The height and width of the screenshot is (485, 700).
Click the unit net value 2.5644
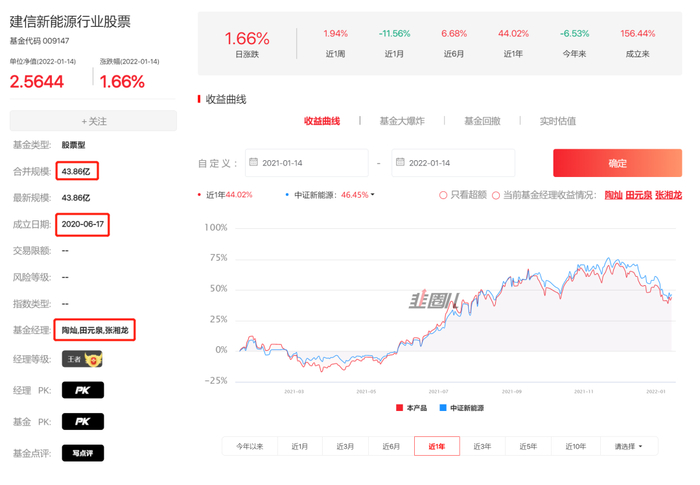click(37, 82)
